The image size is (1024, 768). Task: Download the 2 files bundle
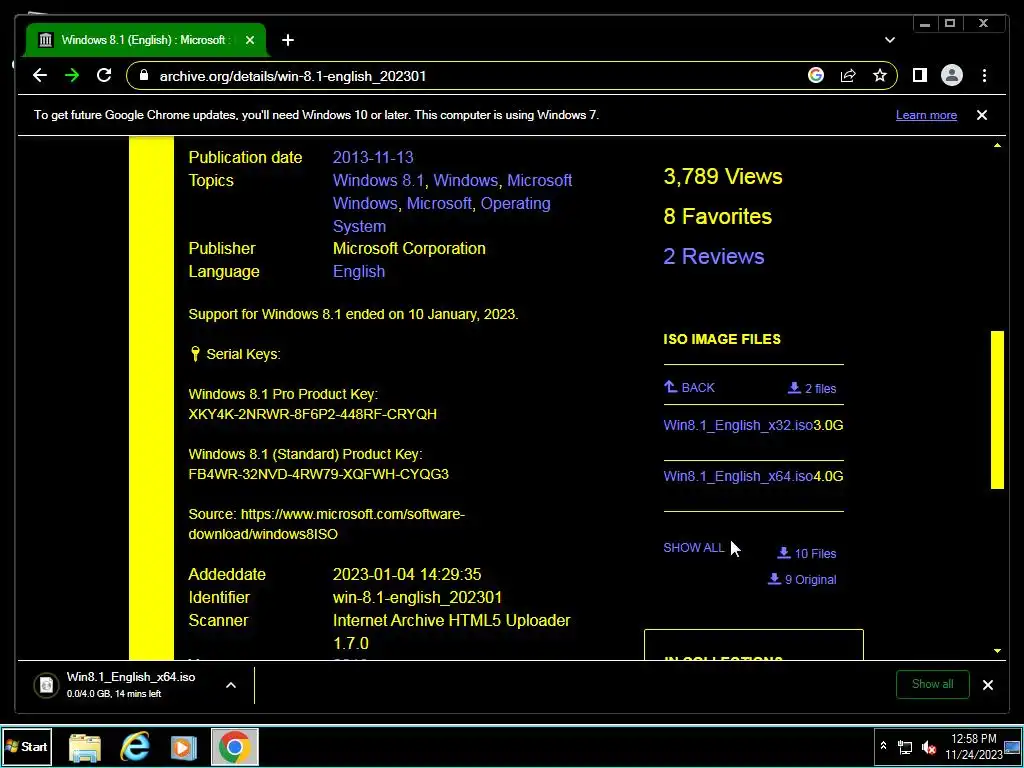(812, 389)
